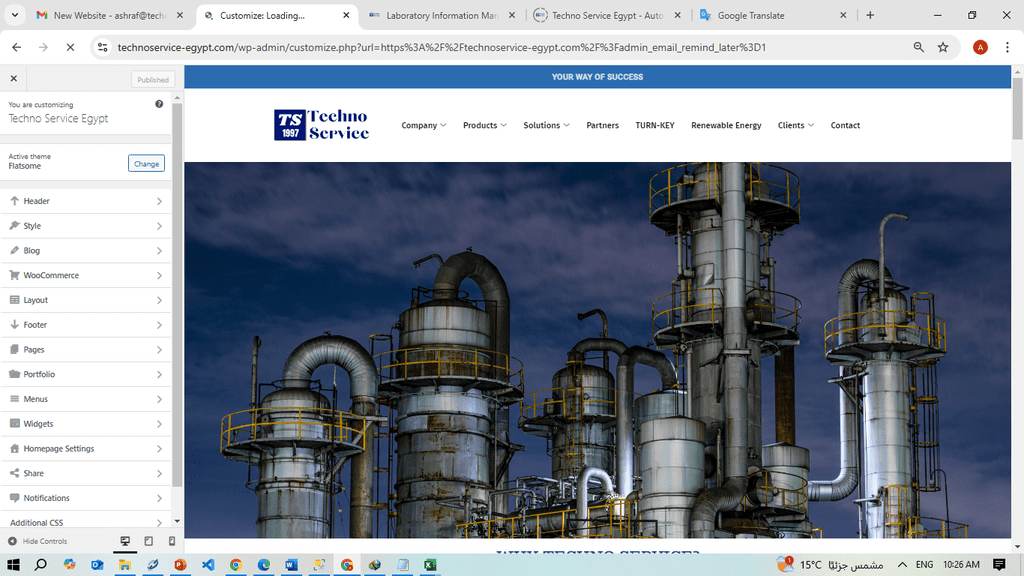Open the Notifications settings section
Screen dimensions: 1024x576
[x=86, y=498]
